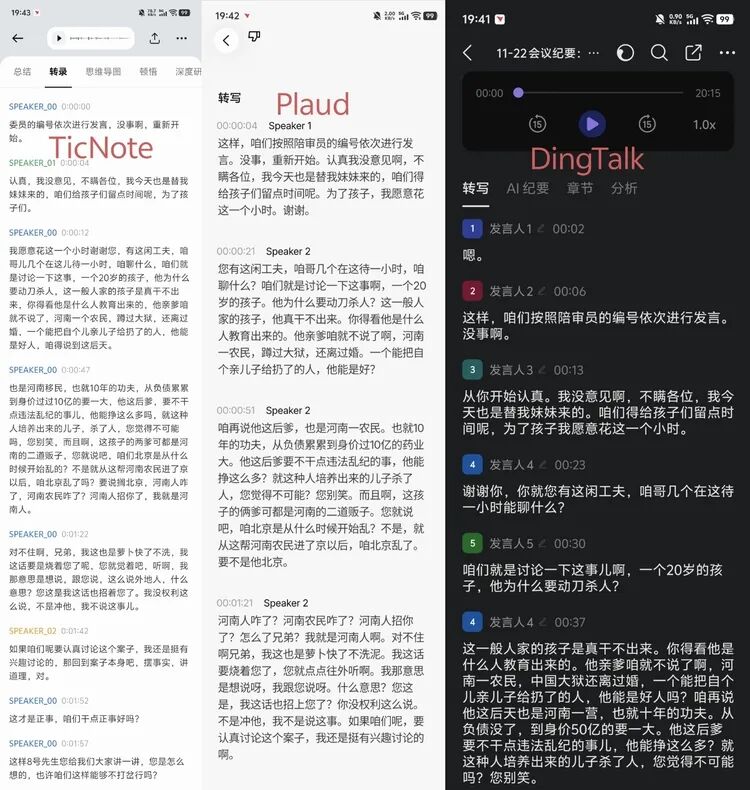The height and width of the screenshot is (790, 750).
Task: Click DingTalk's export/share icon
Action: point(693,53)
